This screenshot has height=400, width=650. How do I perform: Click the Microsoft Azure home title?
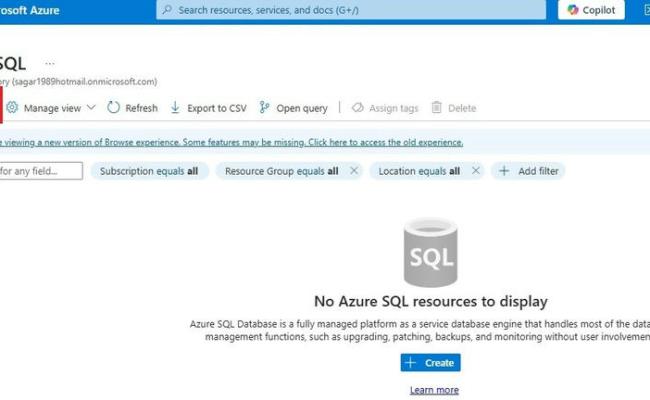30,10
